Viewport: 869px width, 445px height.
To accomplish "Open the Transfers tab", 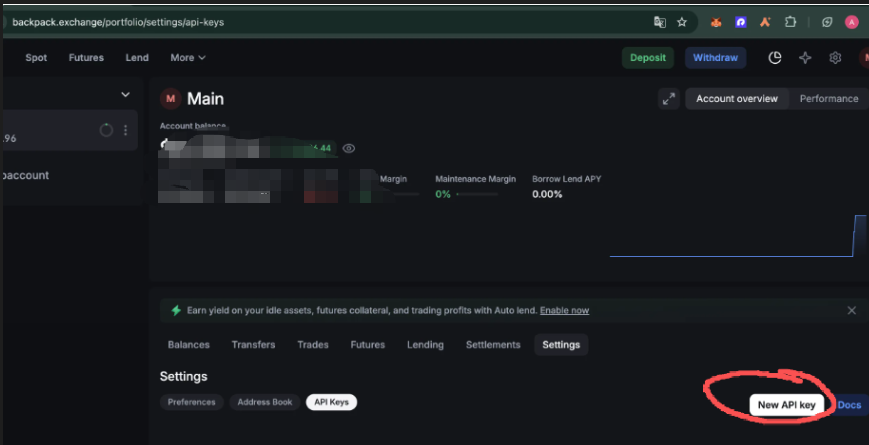I will point(253,345).
